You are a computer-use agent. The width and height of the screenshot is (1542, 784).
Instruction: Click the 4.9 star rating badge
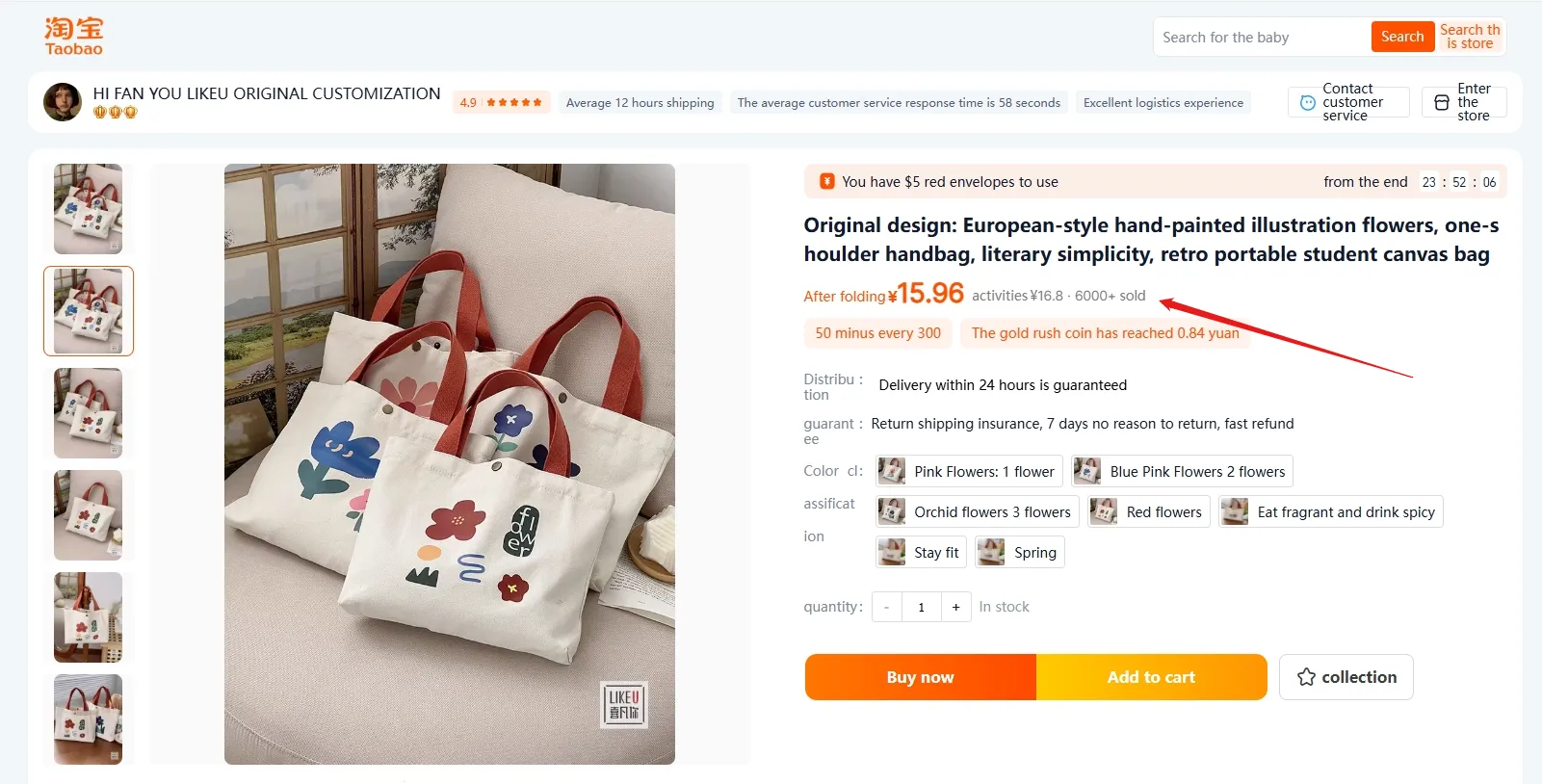(x=501, y=102)
